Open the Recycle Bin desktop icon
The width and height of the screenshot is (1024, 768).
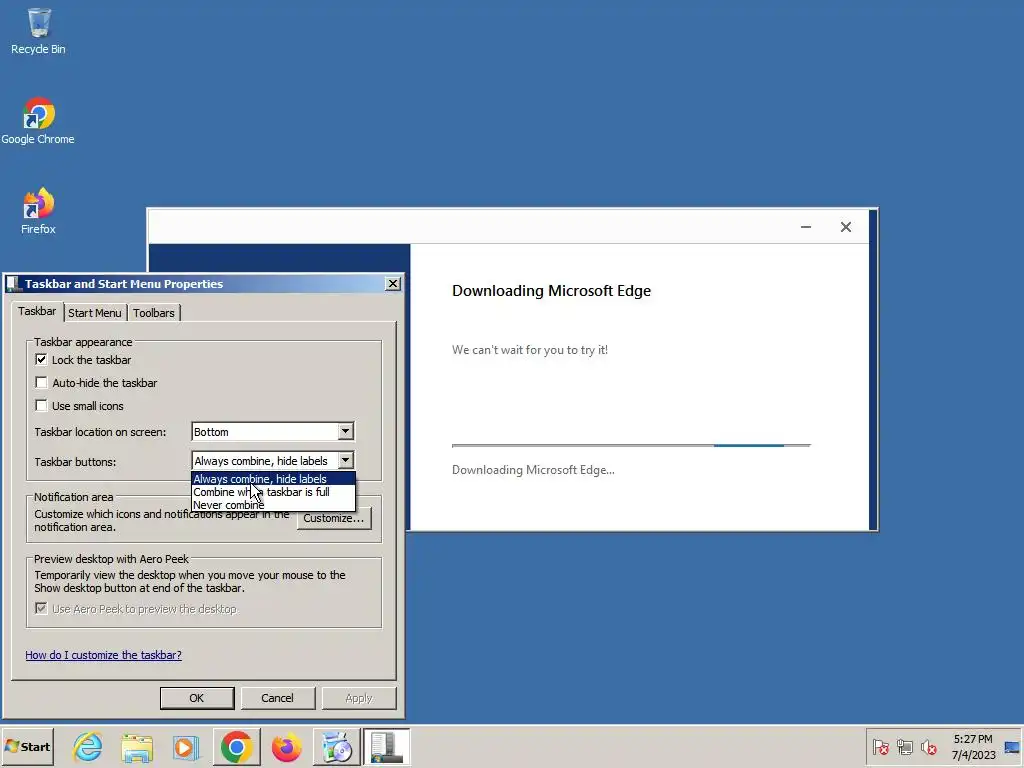[x=39, y=31]
